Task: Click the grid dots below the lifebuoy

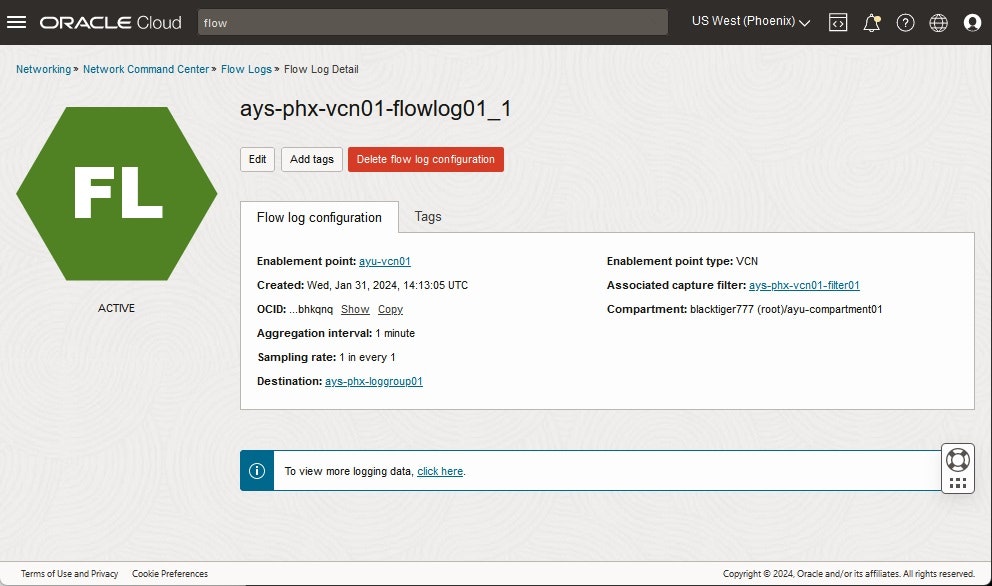Action: [958, 483]
